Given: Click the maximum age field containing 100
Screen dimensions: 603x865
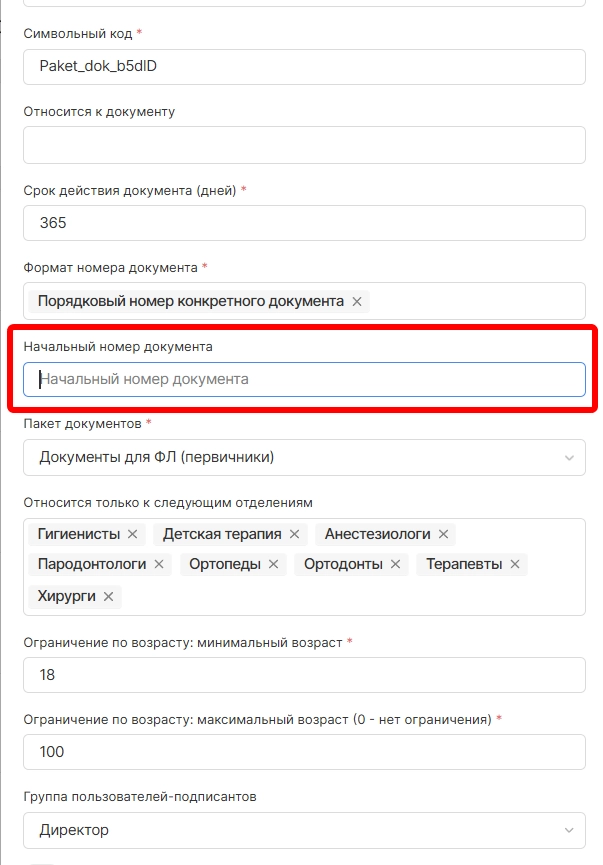Looking at the screenshot, I should [x=304, y=752].
